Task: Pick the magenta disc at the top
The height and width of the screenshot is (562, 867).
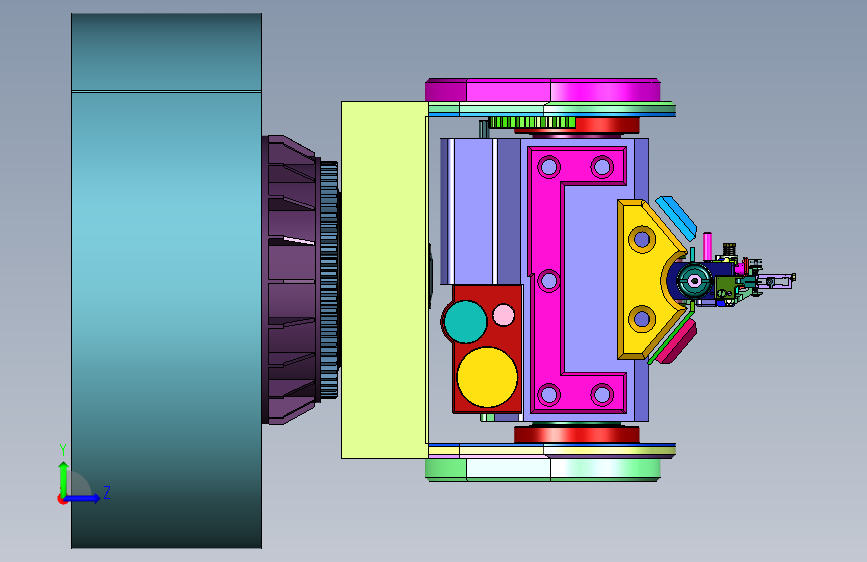Action: tap(542, 90)
